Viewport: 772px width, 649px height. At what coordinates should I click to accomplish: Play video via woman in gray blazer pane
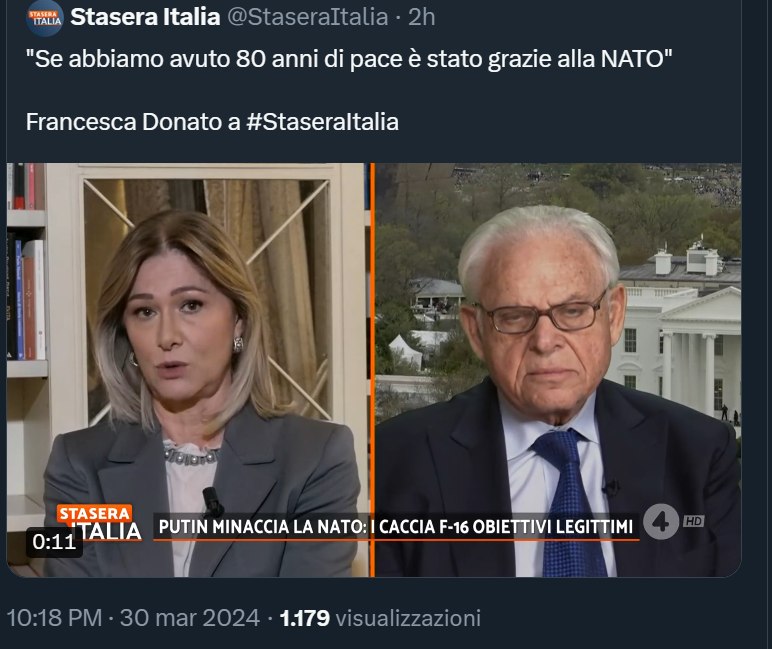click(x=188, y=369)
